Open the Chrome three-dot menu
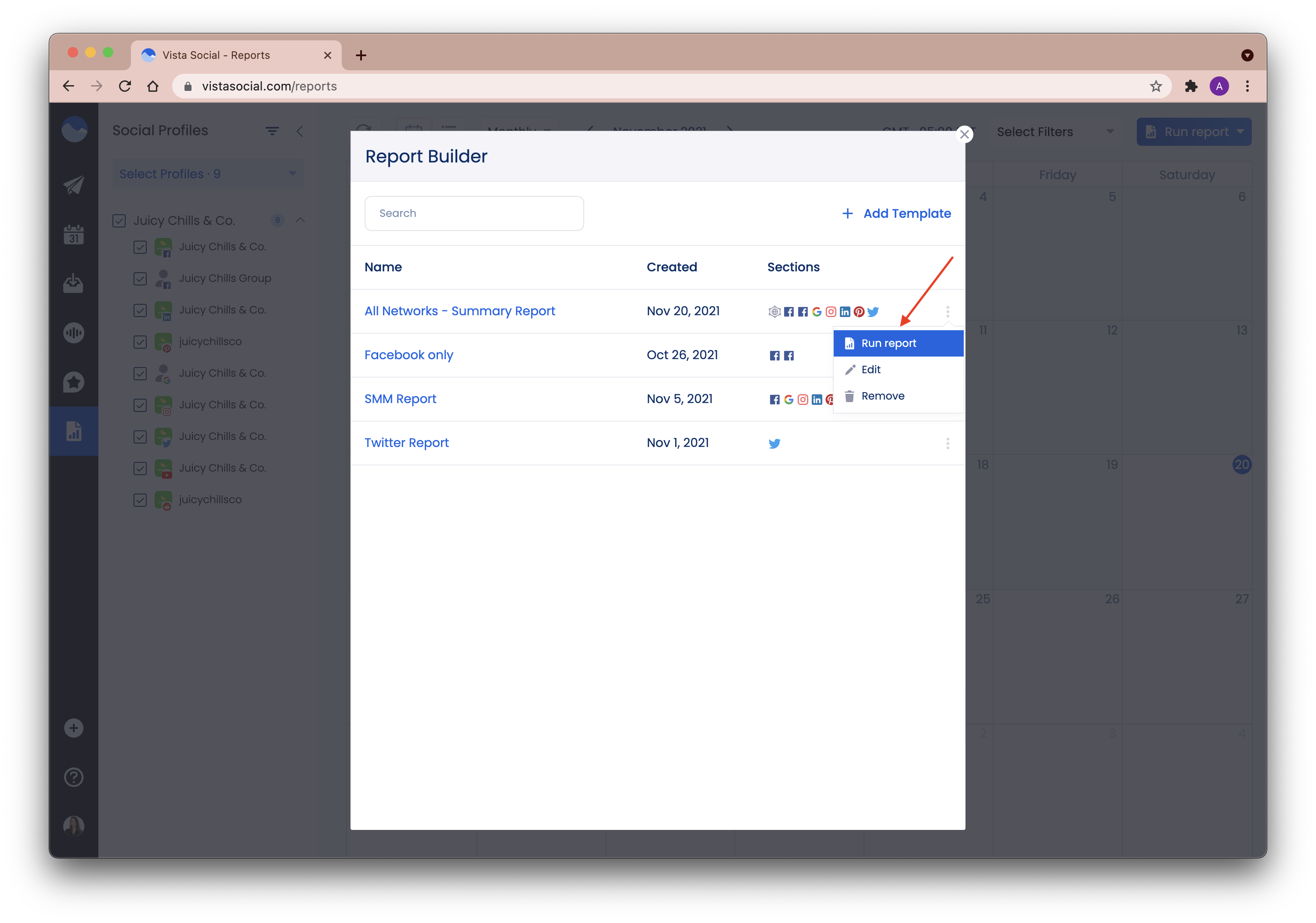The height and width of the screenshot is (923, 1316). 1247,86
